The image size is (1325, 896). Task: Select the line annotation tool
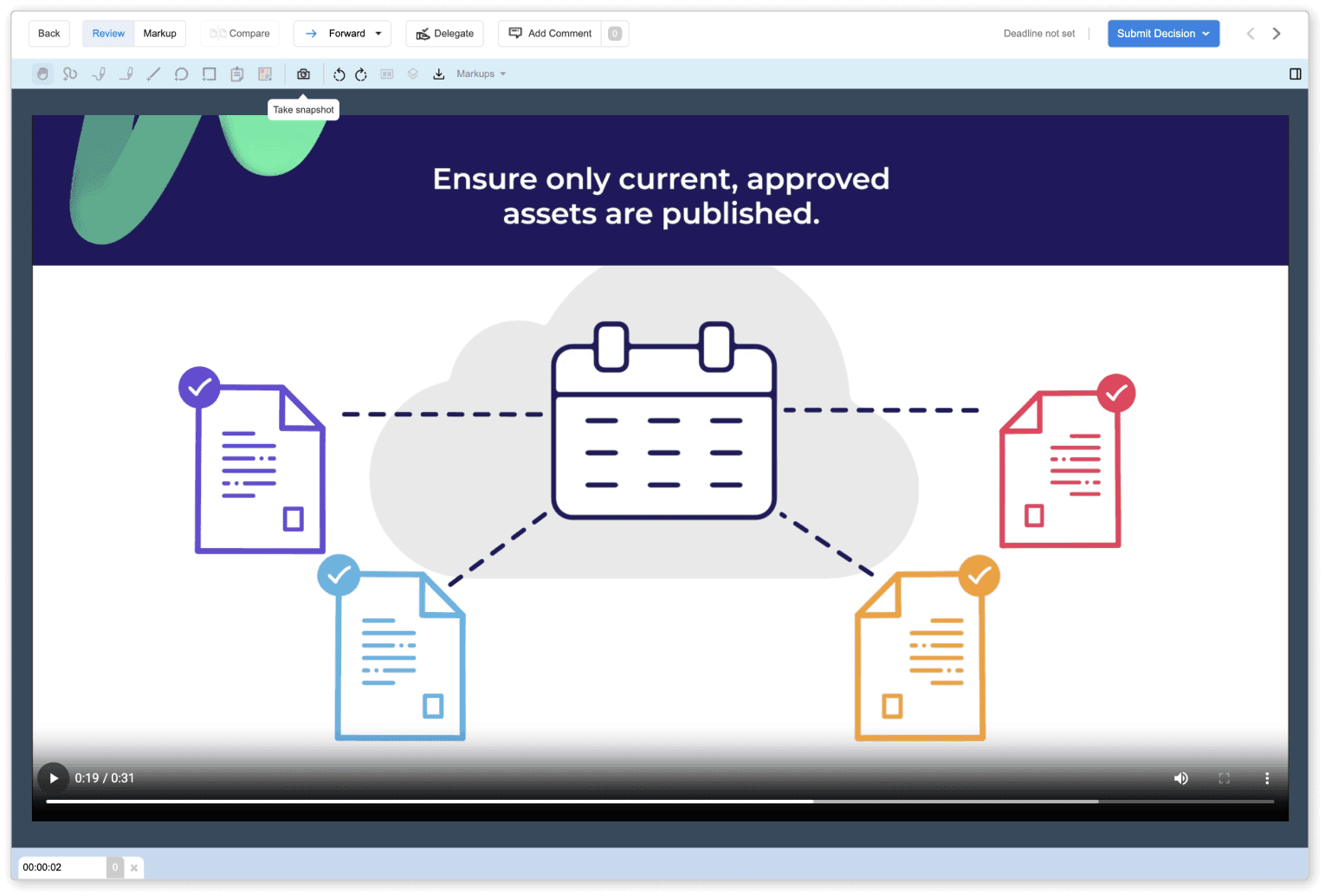coord(153,74)
